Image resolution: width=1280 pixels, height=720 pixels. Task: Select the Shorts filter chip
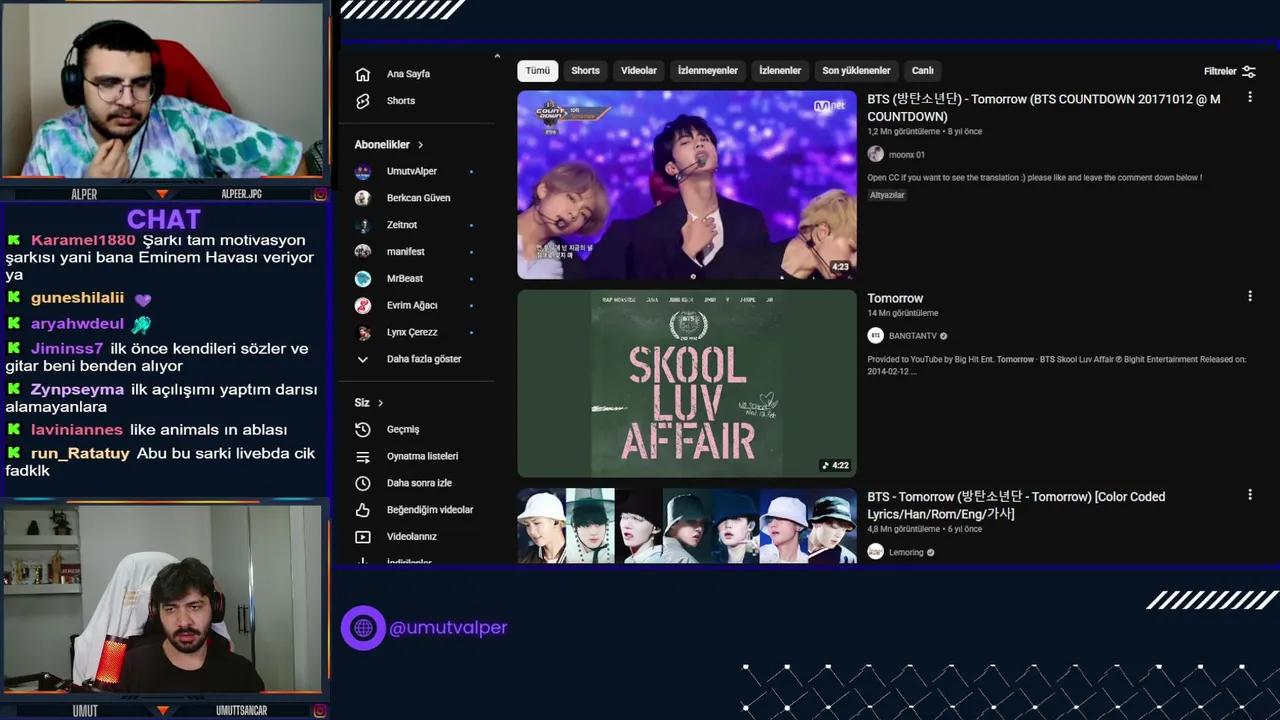pos(586,71)
